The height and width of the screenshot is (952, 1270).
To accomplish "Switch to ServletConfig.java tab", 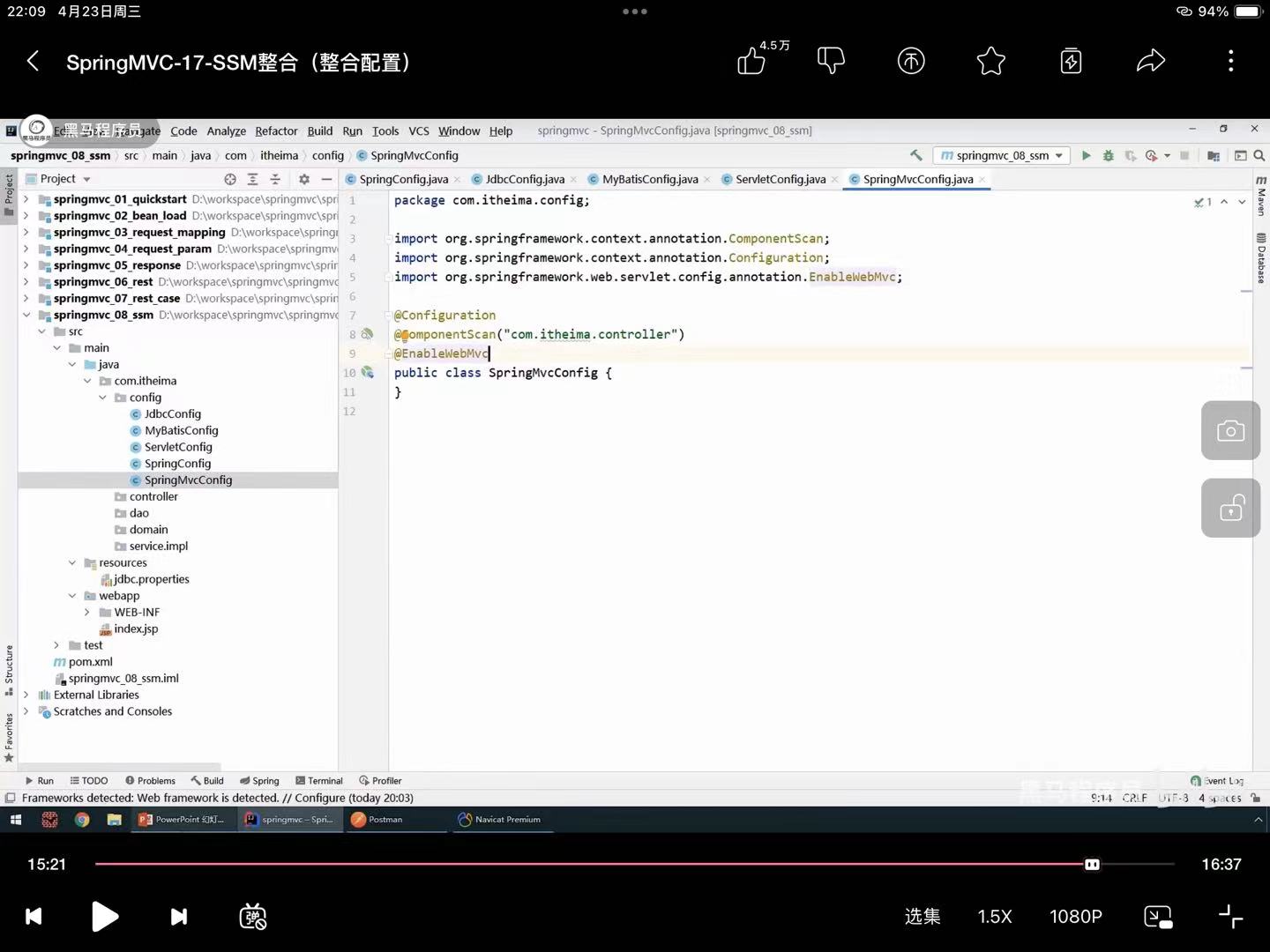I will click(x=781, y=179).
